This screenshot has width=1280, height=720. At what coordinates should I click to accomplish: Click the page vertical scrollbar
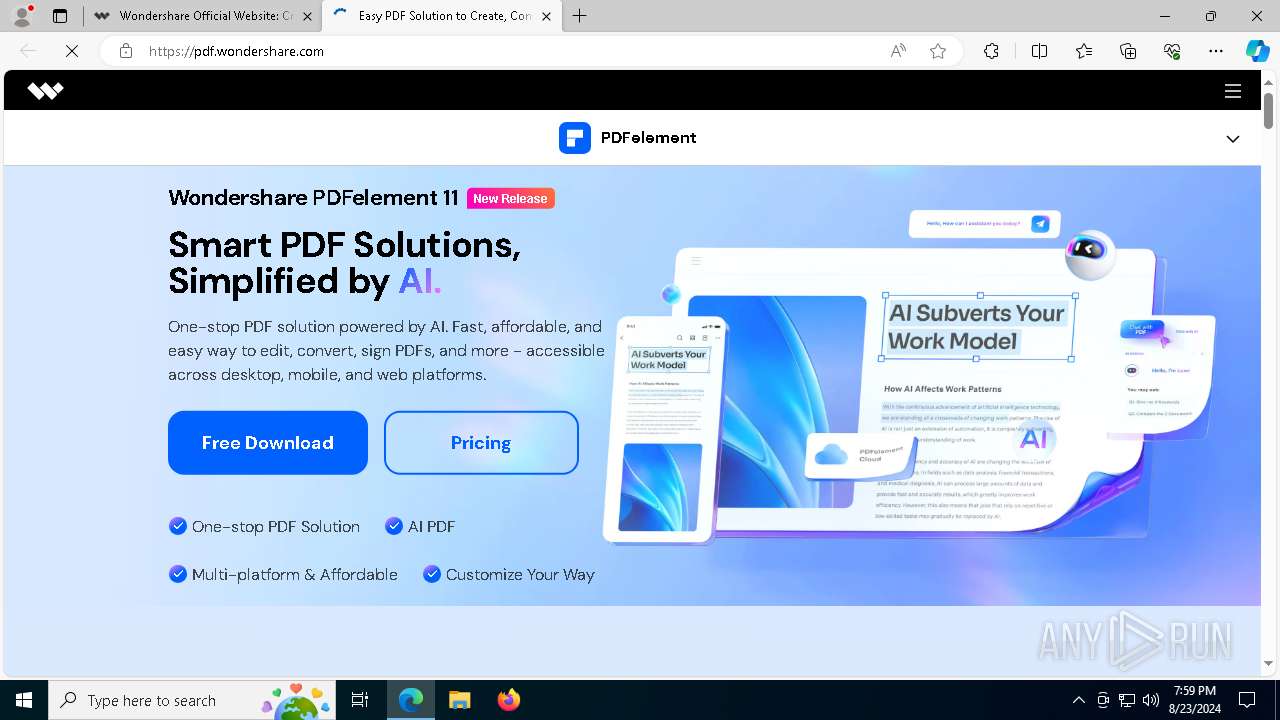click(x=1268, y=110)
